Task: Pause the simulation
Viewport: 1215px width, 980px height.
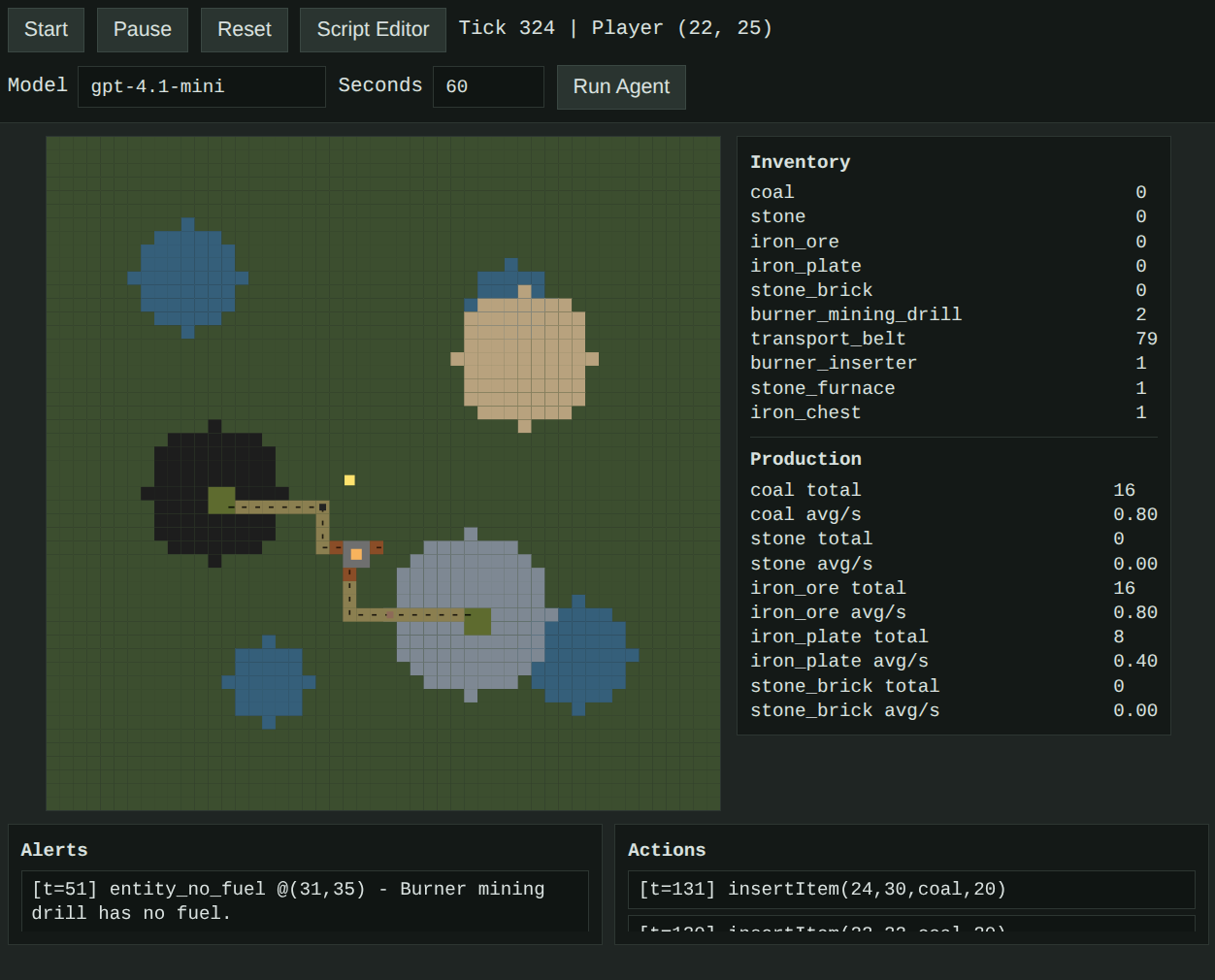Action: (142, 30)
